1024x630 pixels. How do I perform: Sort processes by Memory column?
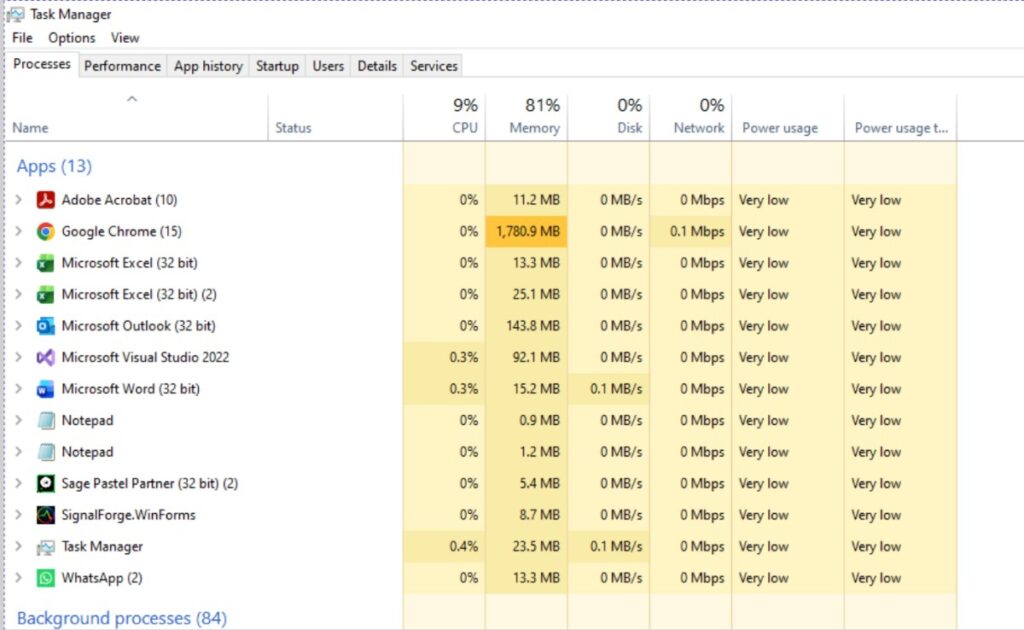[526, 117]
